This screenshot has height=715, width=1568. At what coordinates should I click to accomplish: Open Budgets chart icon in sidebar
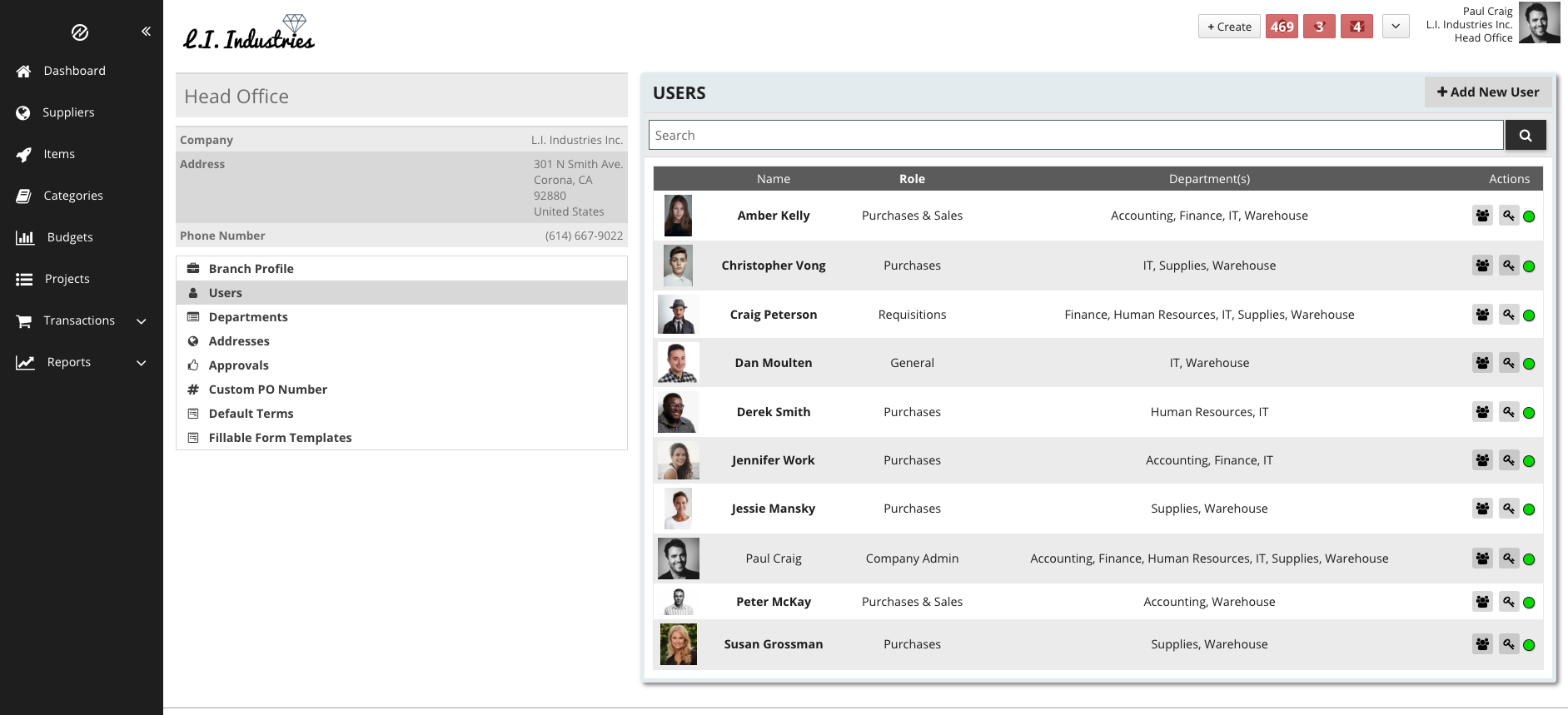[25, 237]
